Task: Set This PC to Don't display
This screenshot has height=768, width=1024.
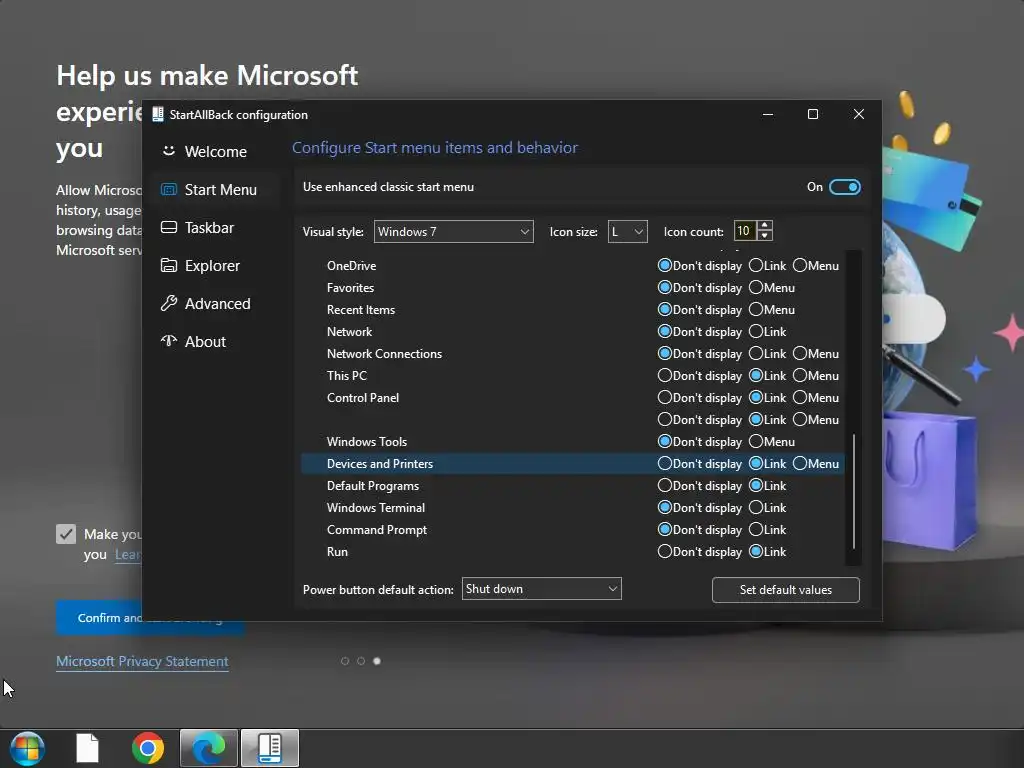Action: coord(699,376)
